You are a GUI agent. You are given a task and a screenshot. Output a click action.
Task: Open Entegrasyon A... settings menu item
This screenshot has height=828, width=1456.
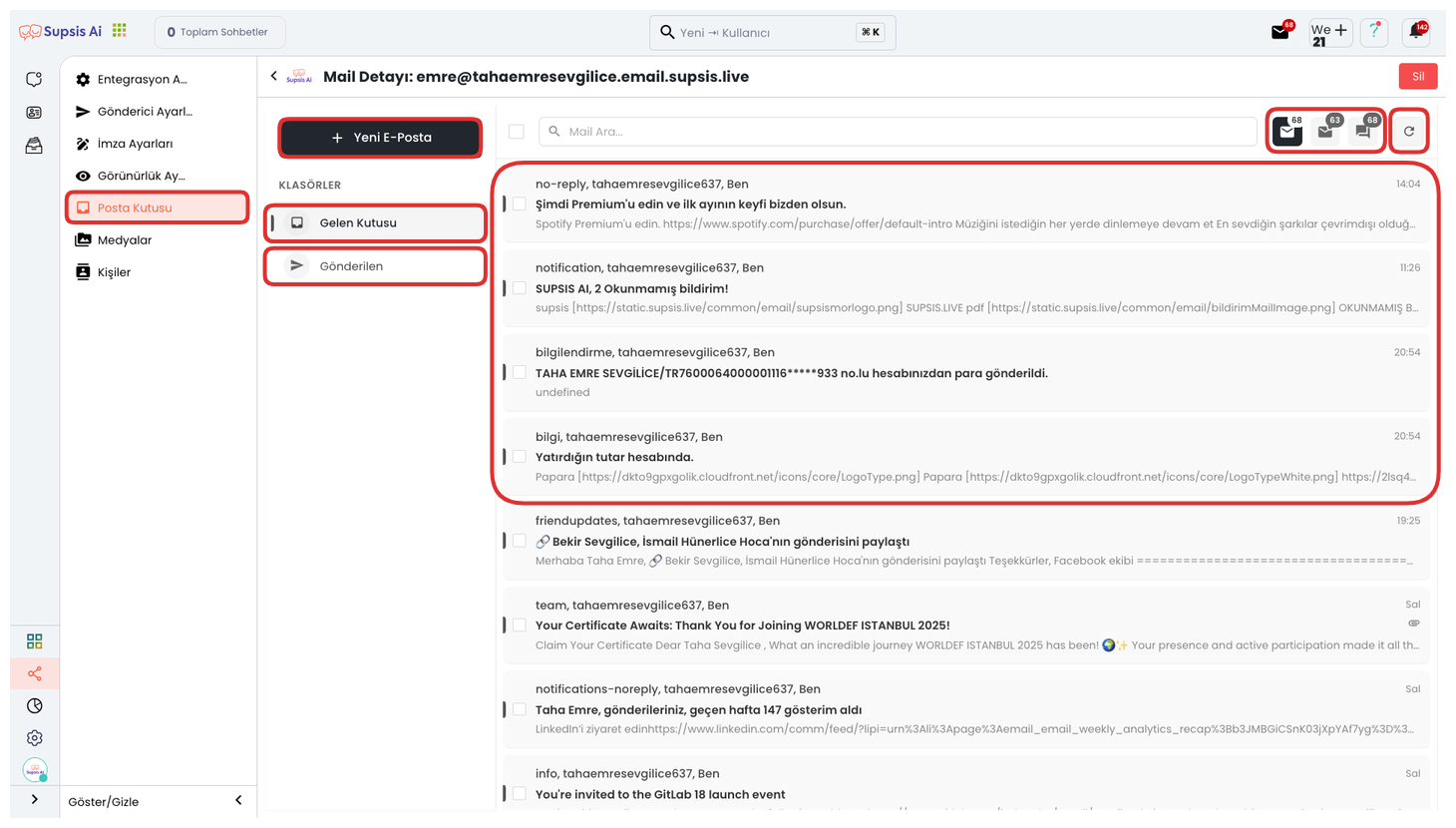pos(158,80)
